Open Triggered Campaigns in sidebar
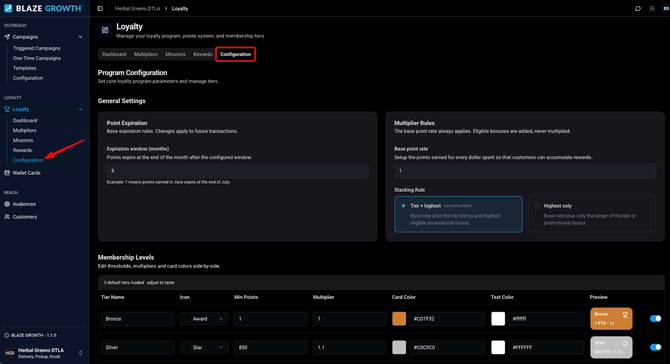 pos(36,48)
